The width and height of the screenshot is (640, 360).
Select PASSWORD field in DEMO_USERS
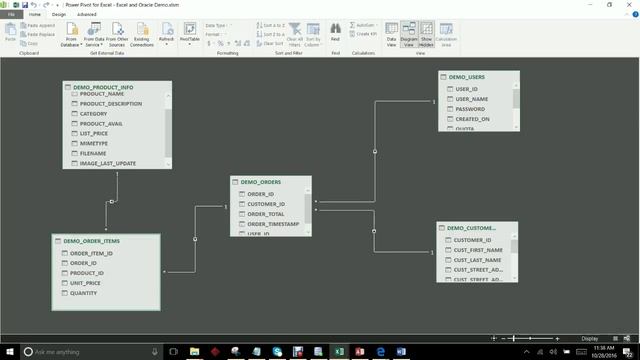point(470,109)
